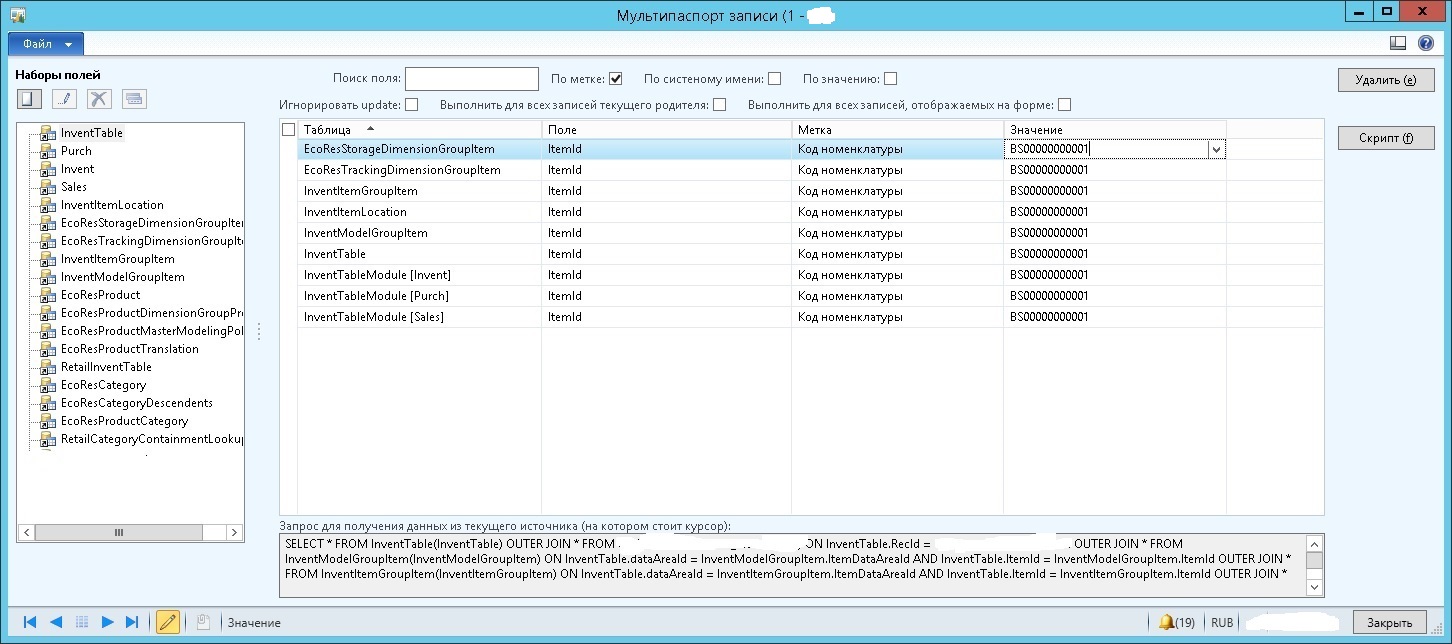Click the Метка column header
This screenshot has height=644, width=1452.
pos(898,130)
